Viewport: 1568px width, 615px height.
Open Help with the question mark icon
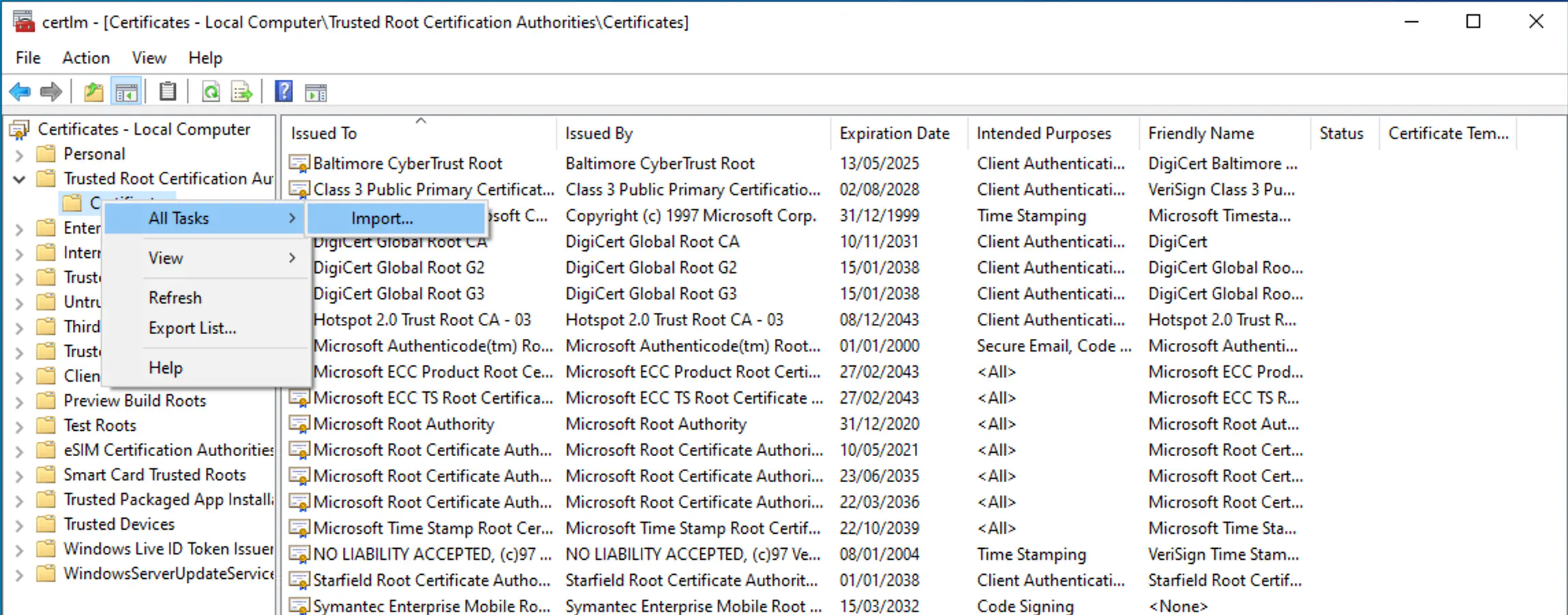point(284,91)
